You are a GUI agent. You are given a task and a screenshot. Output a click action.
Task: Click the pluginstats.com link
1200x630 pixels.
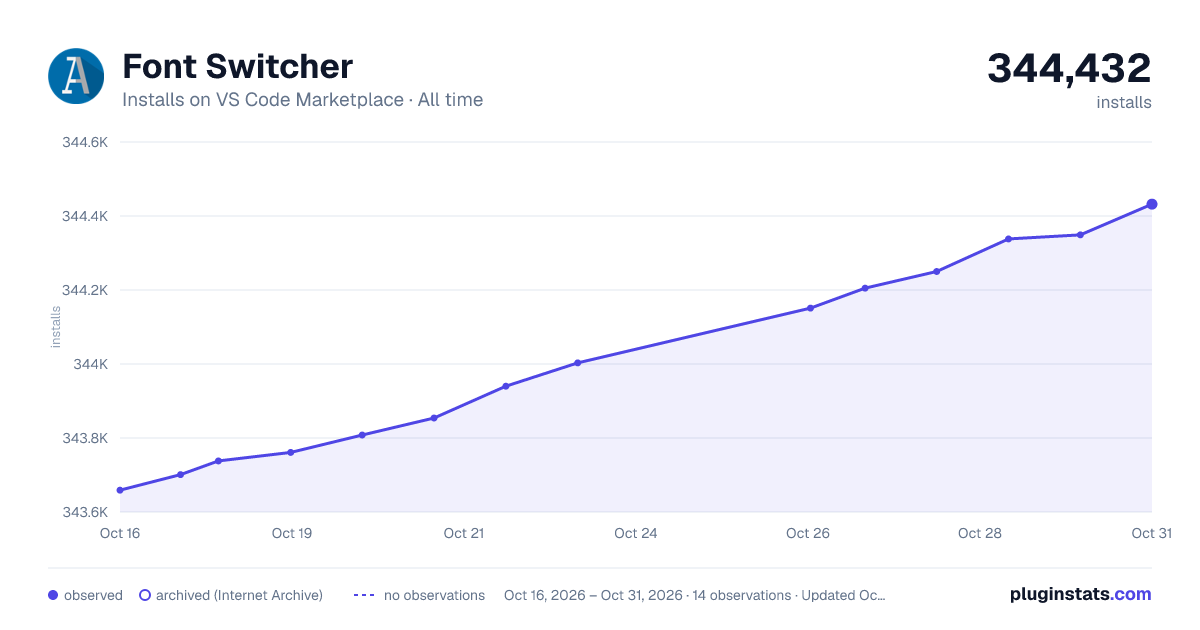pos(1081,594)
